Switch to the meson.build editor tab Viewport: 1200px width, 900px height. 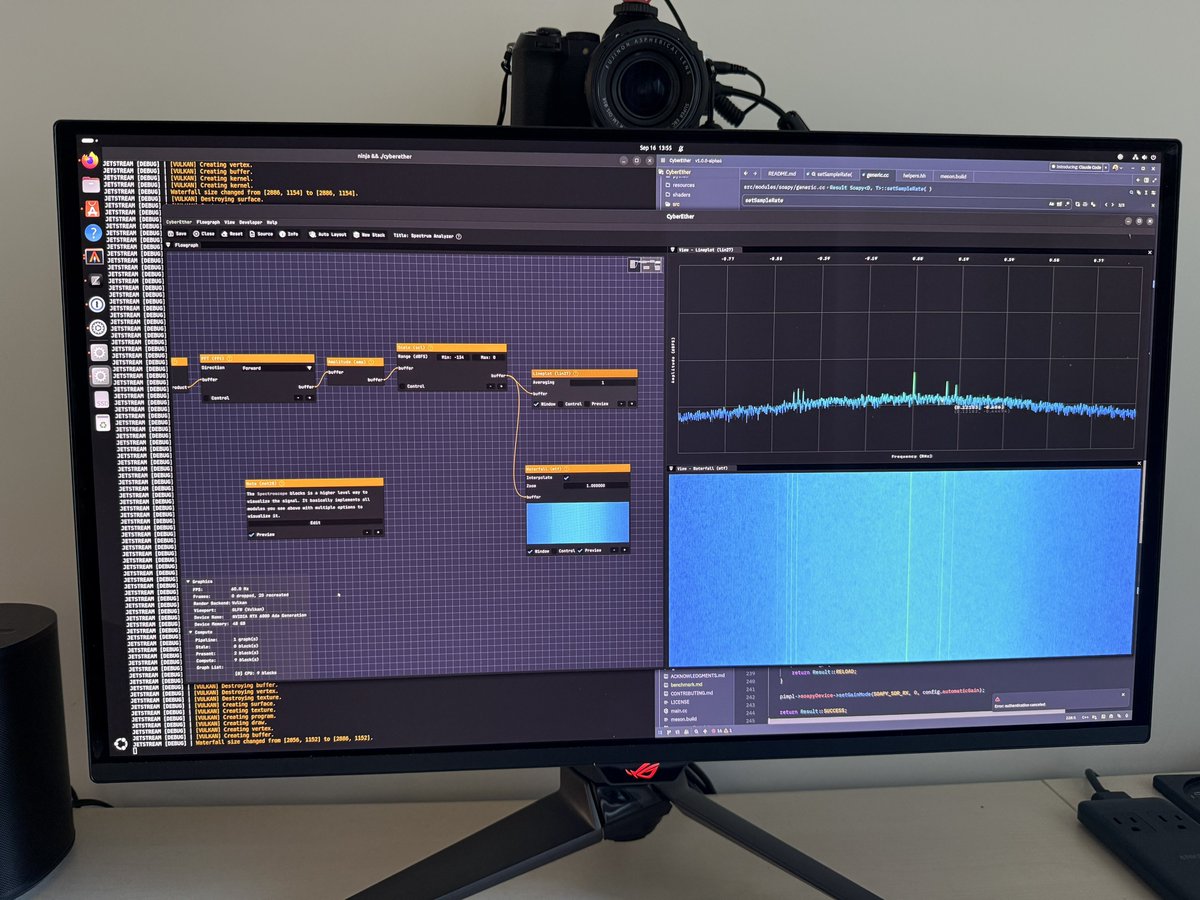click(x=953, y=177)
